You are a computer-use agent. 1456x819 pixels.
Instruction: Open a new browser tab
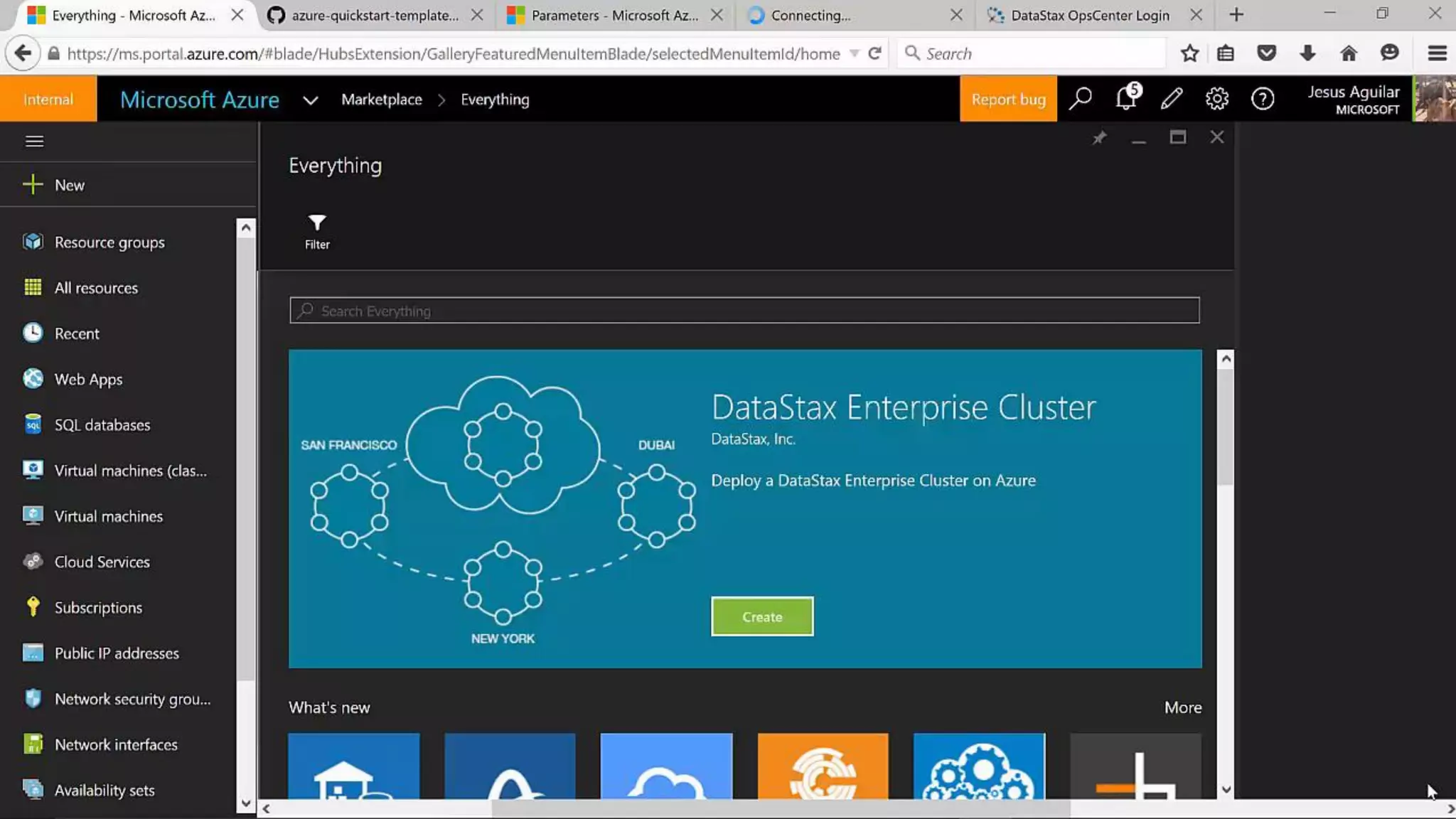click(1236, 15)
